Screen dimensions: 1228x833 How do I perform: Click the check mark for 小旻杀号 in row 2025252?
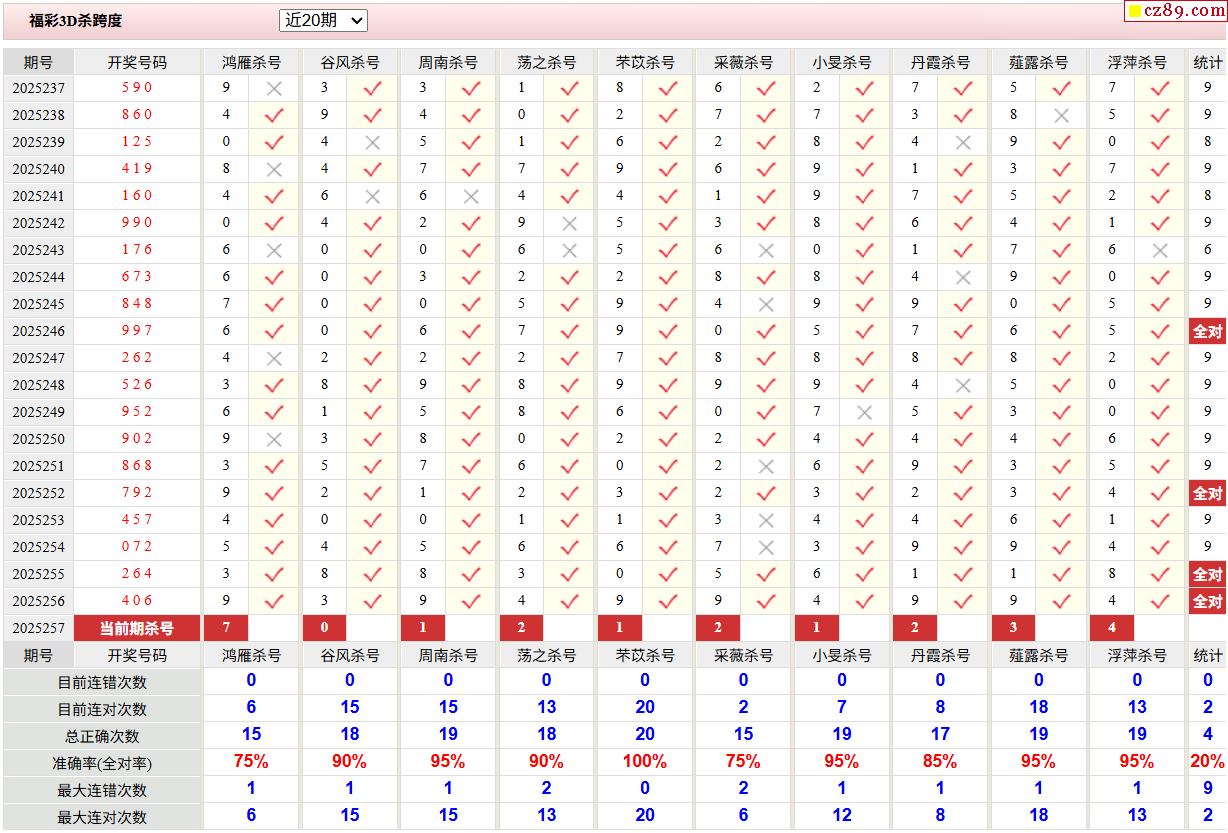(x=865, y=493)
